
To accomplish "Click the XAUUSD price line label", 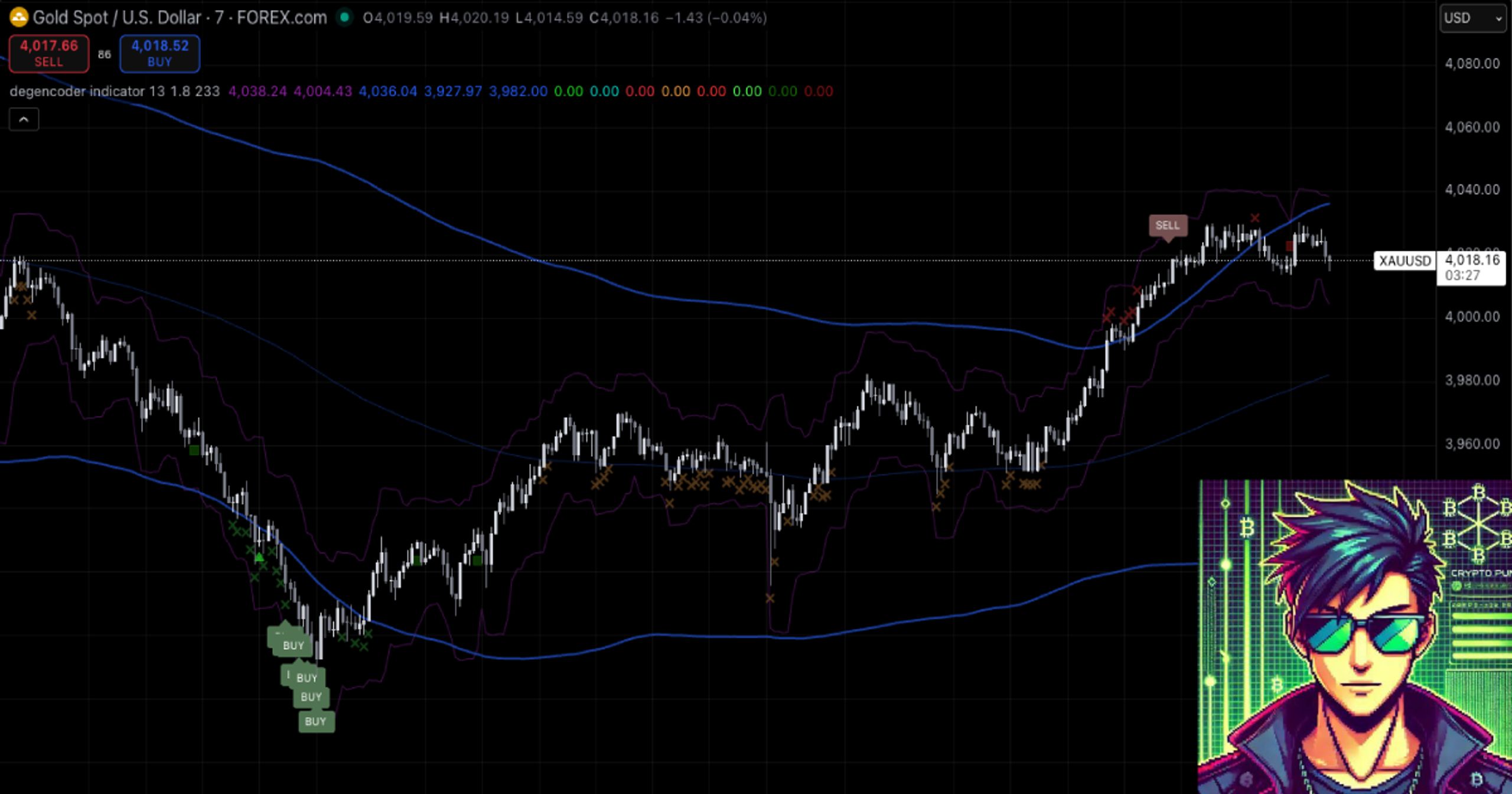I will tap(1405, 261).
